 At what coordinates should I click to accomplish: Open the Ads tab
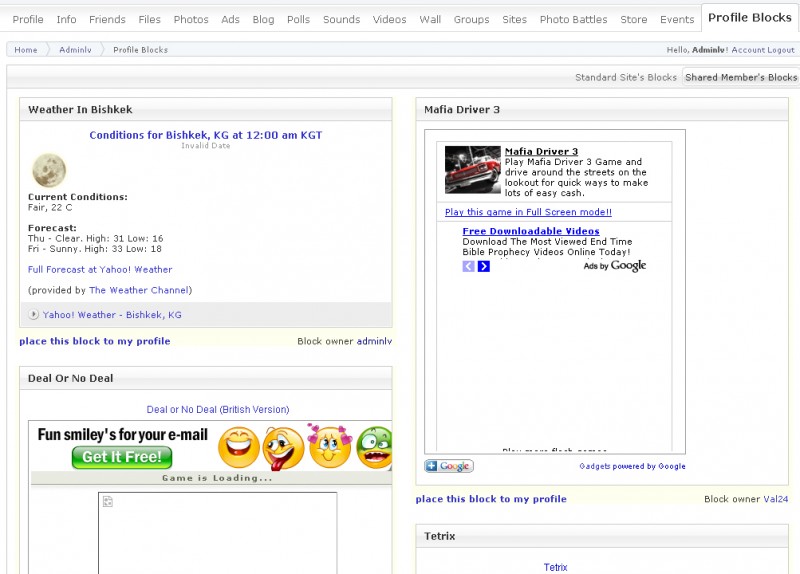(230, 19)
